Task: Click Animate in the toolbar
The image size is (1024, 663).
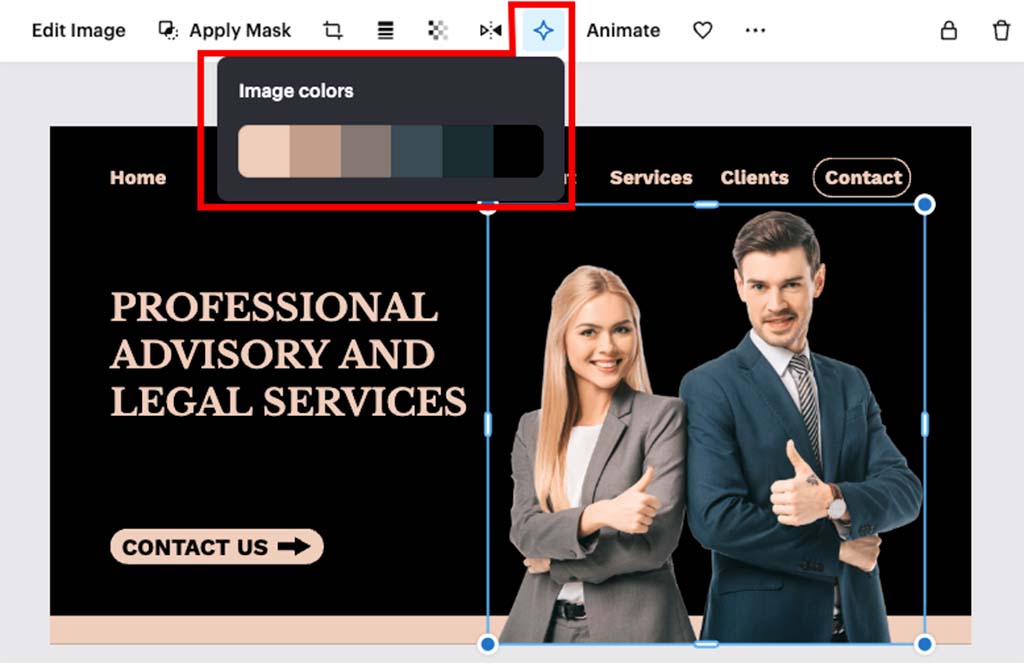Action: click(623, 30)
